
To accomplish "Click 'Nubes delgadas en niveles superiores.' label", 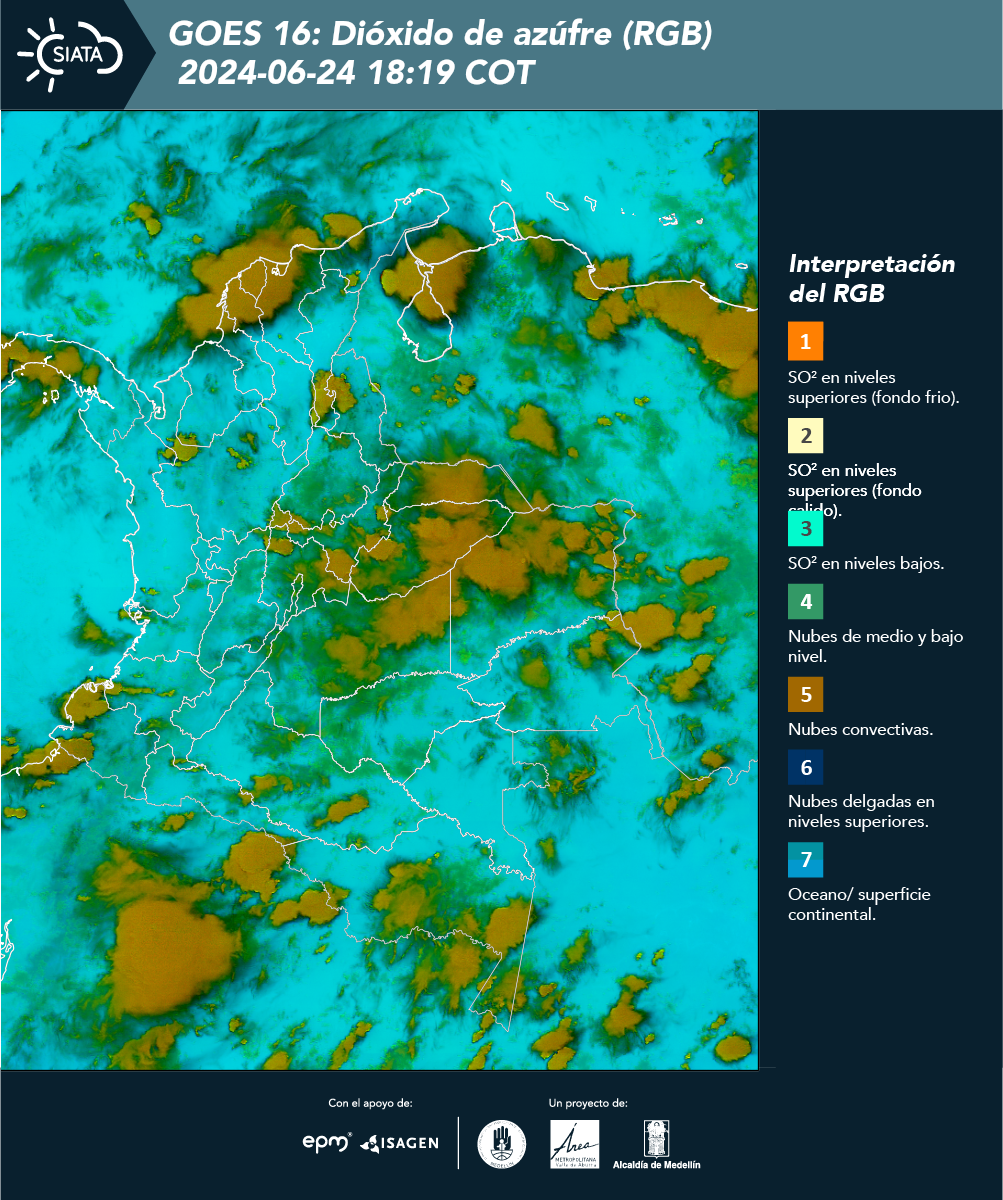I will (861, 811).
